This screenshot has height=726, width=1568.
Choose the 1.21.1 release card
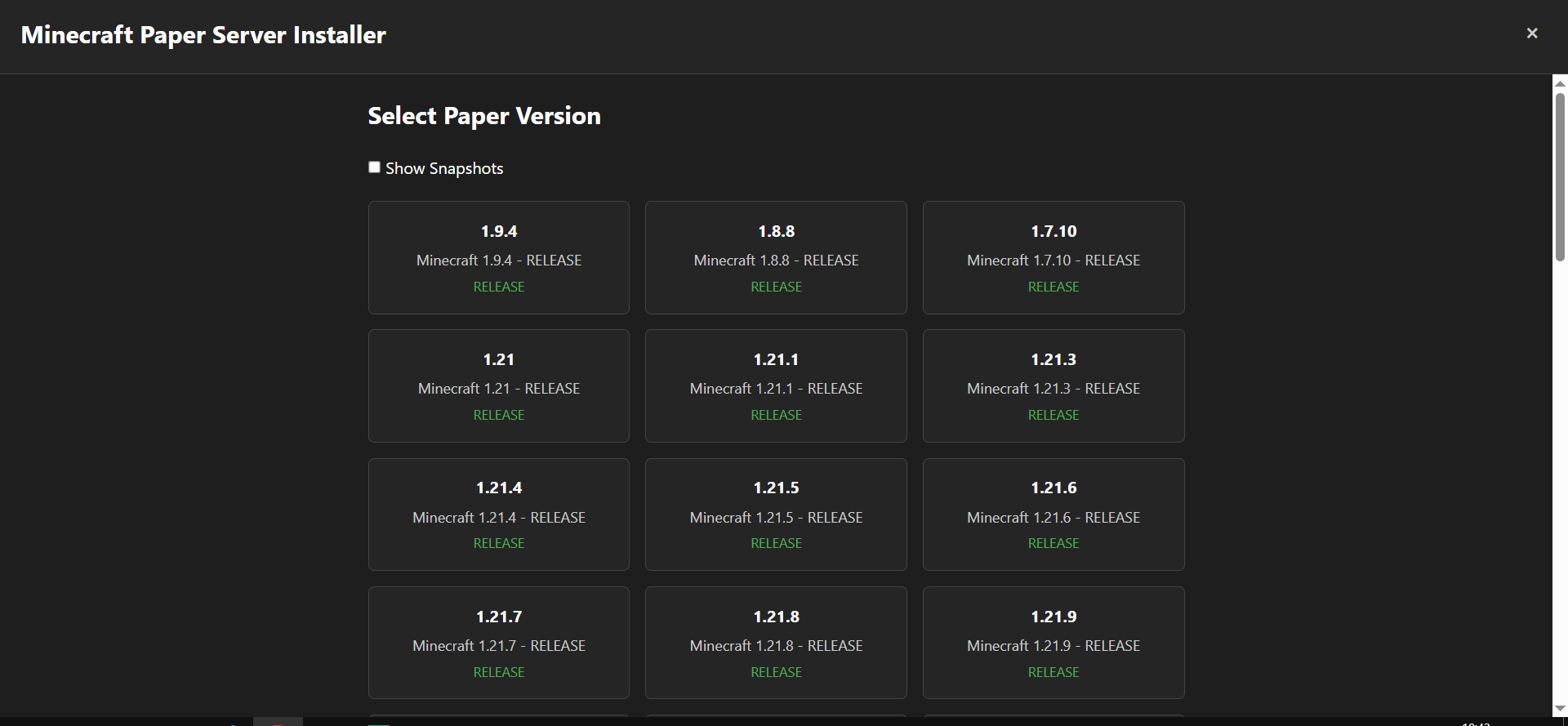click(776, 385)
